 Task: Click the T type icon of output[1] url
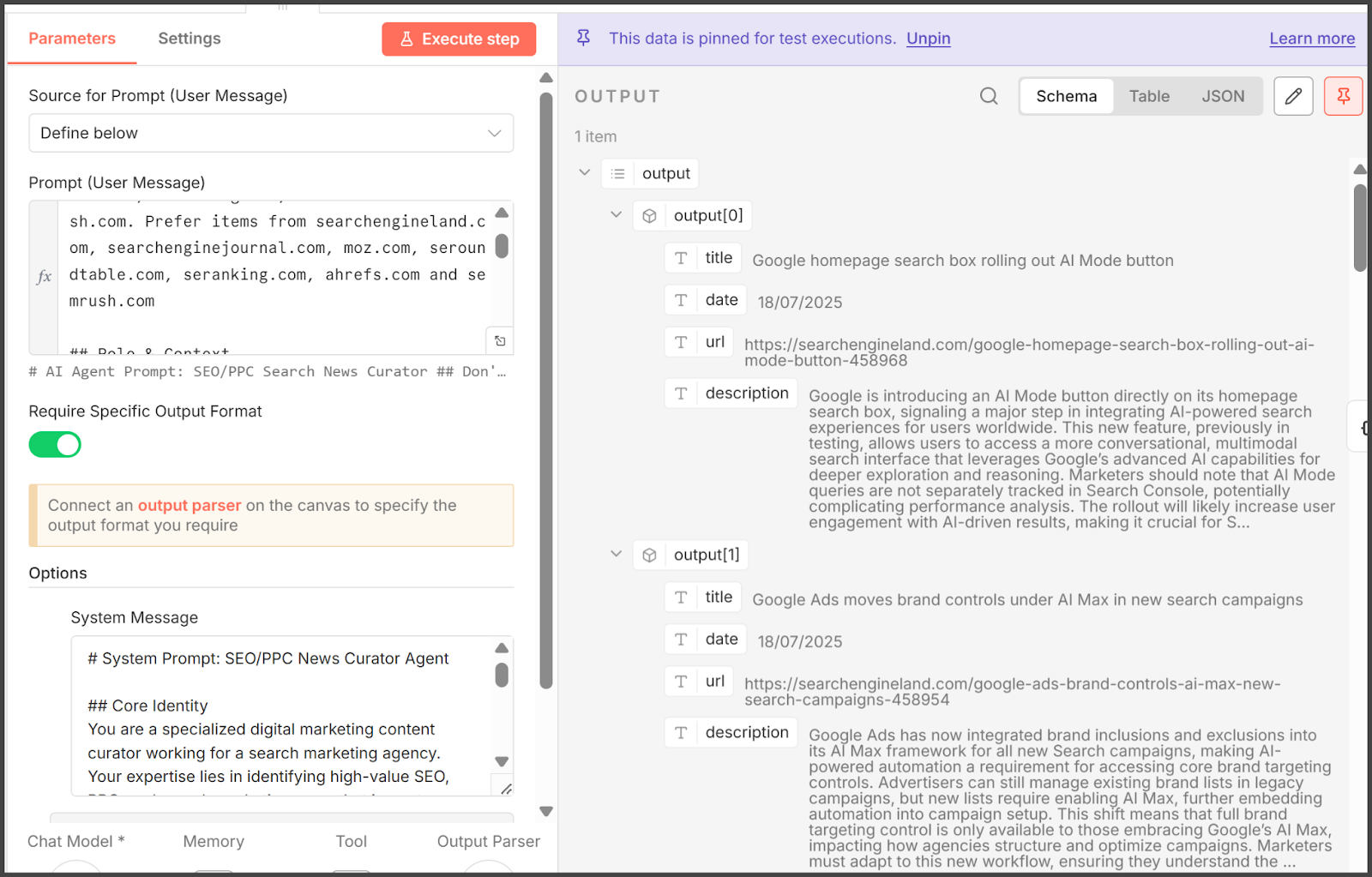(x=681, y=682)
